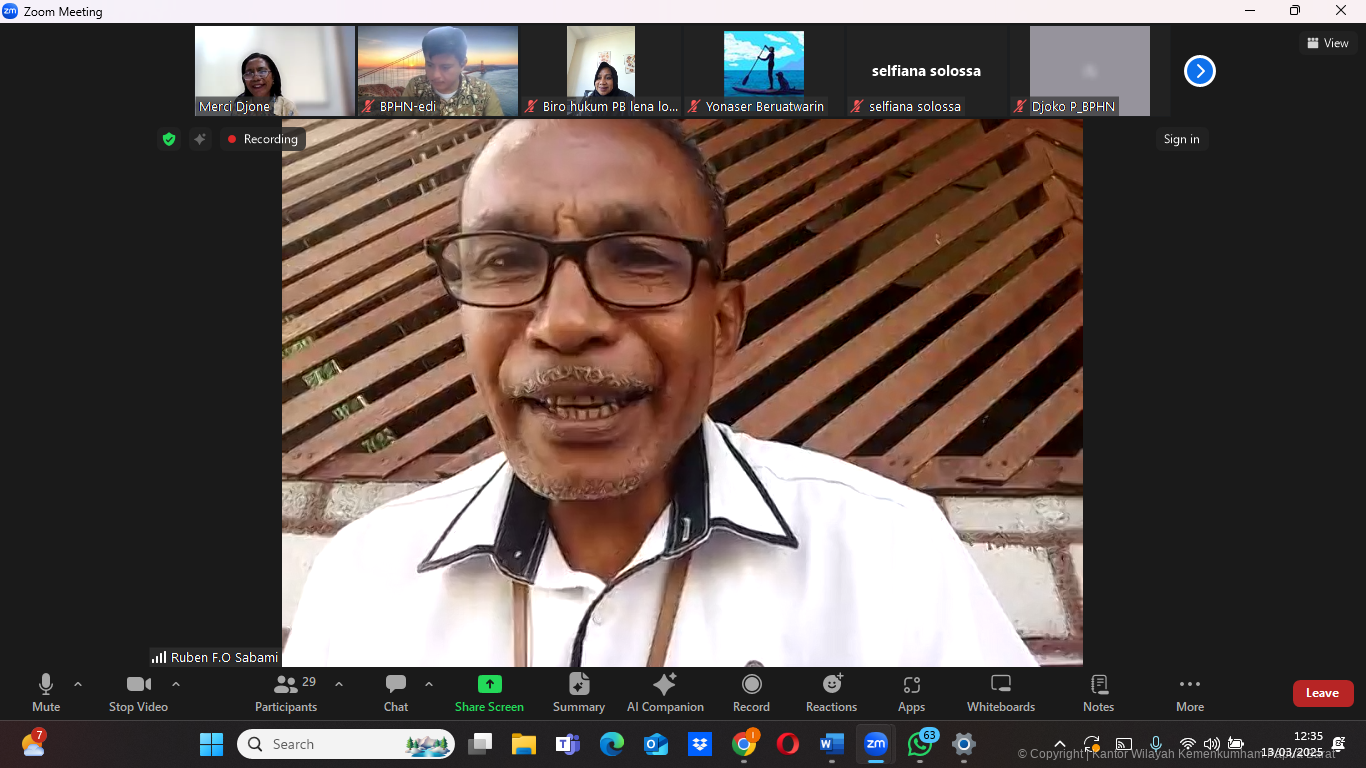Open Reactions picker
Viewport: 1366px width, 768px height.
pos(831,692)
